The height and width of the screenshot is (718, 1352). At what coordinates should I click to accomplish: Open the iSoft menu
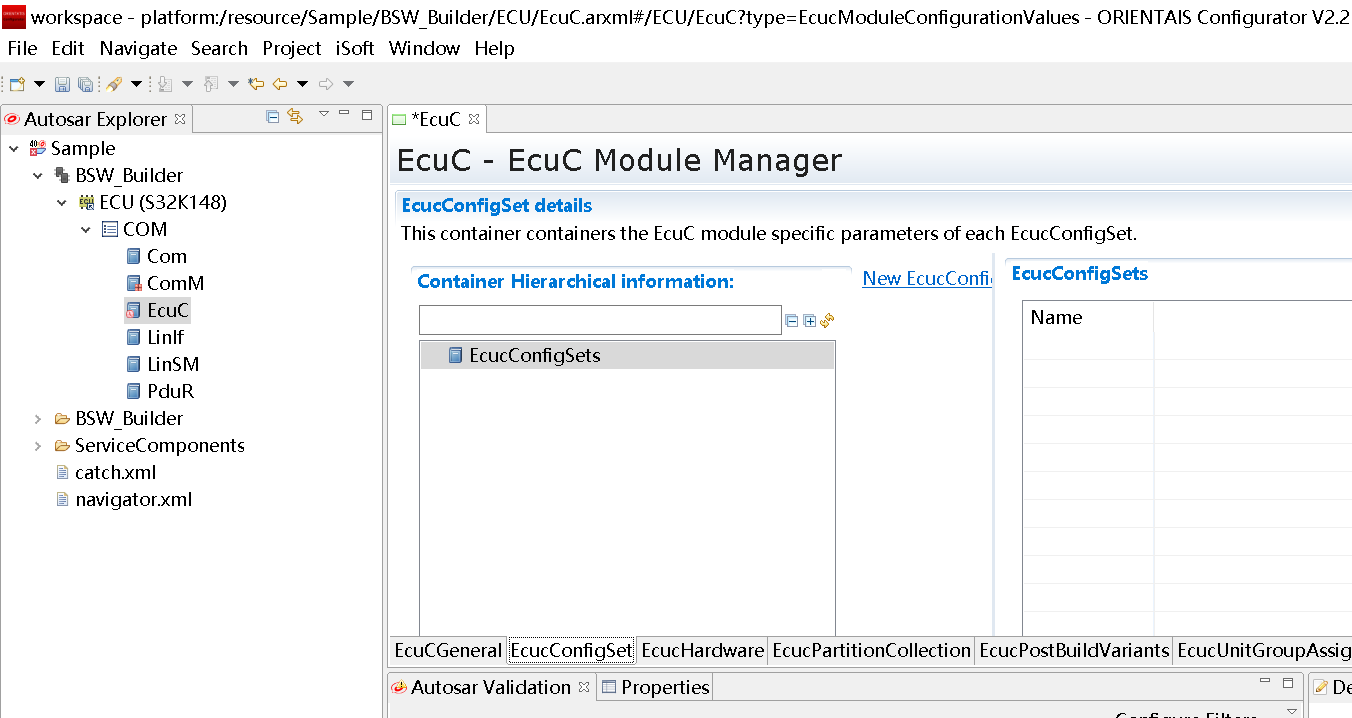pos(355,48)
